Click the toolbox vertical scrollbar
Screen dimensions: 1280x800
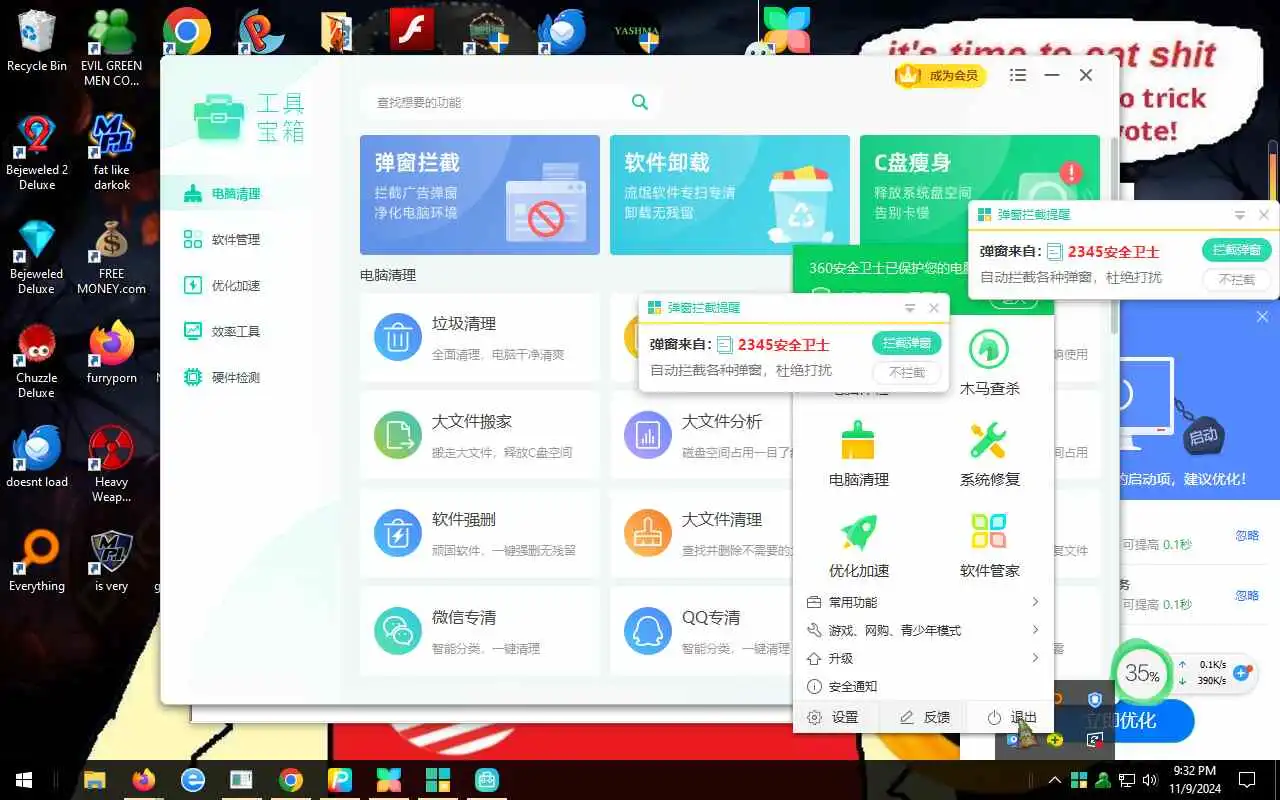(x=1114, y=237)
